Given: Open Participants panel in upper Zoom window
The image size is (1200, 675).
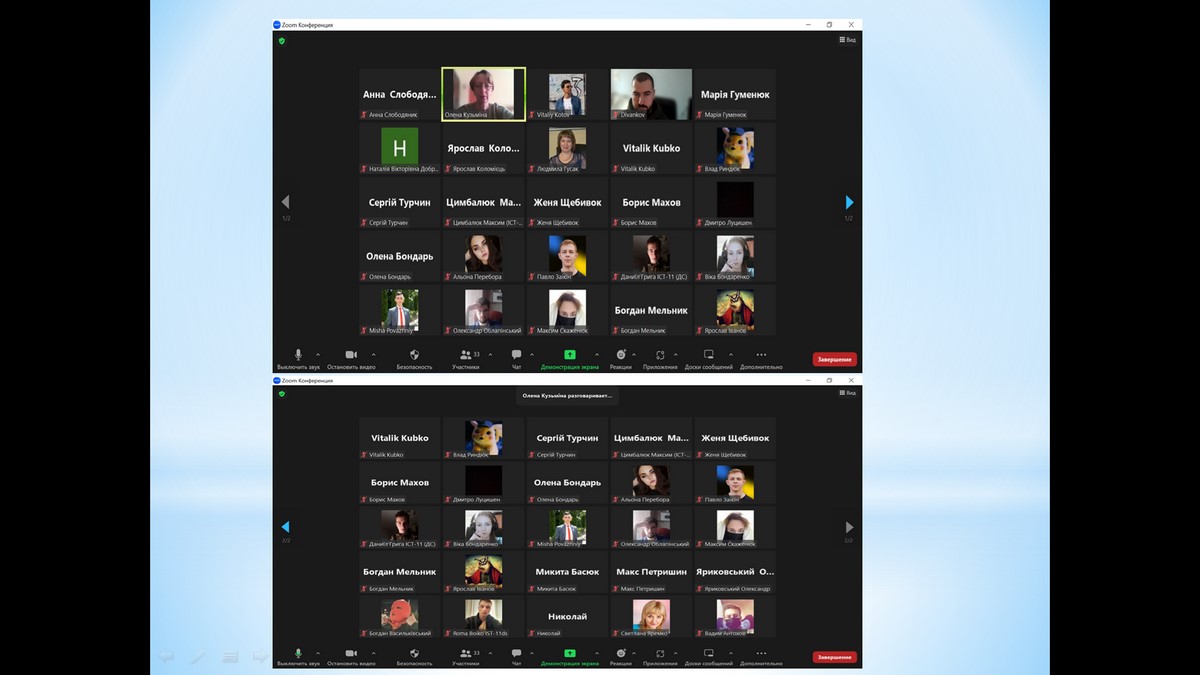Looking at the screenshot, I should [x=466, y=355].
